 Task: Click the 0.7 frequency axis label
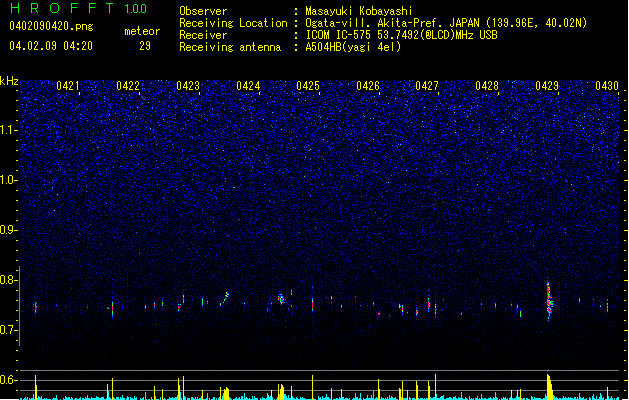9,330
